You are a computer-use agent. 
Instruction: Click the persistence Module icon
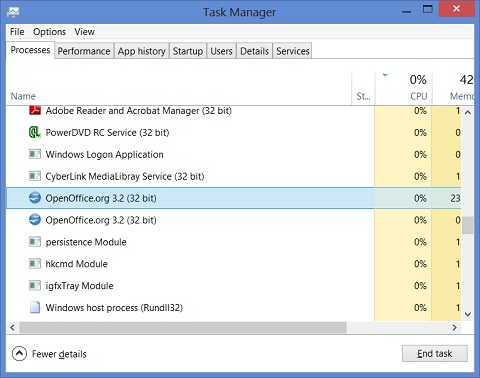pyautogui.click(x=35, y=242)
